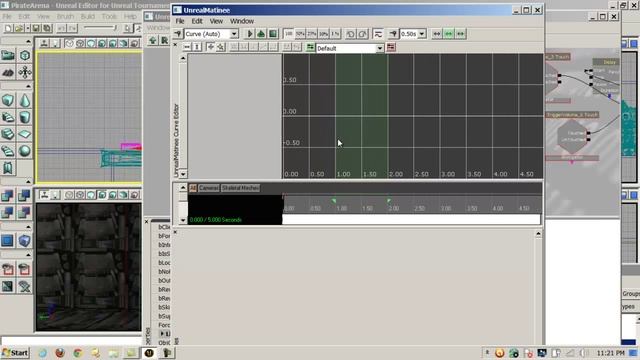Select the All group tab
Viewport: 640px width, 360px height.
click(x=193, y=188)
